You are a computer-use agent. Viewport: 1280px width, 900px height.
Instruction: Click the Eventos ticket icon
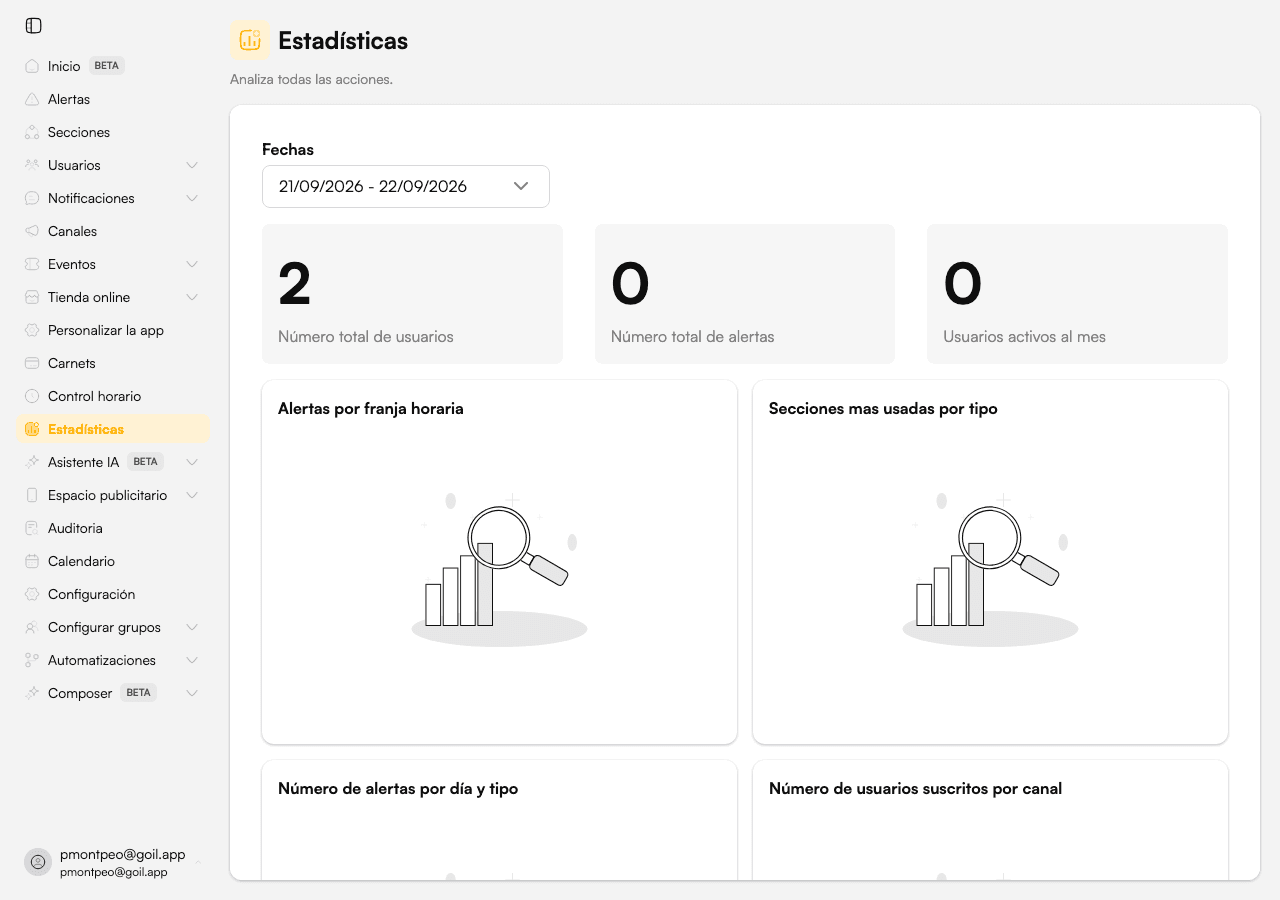(x=32, y=264)
